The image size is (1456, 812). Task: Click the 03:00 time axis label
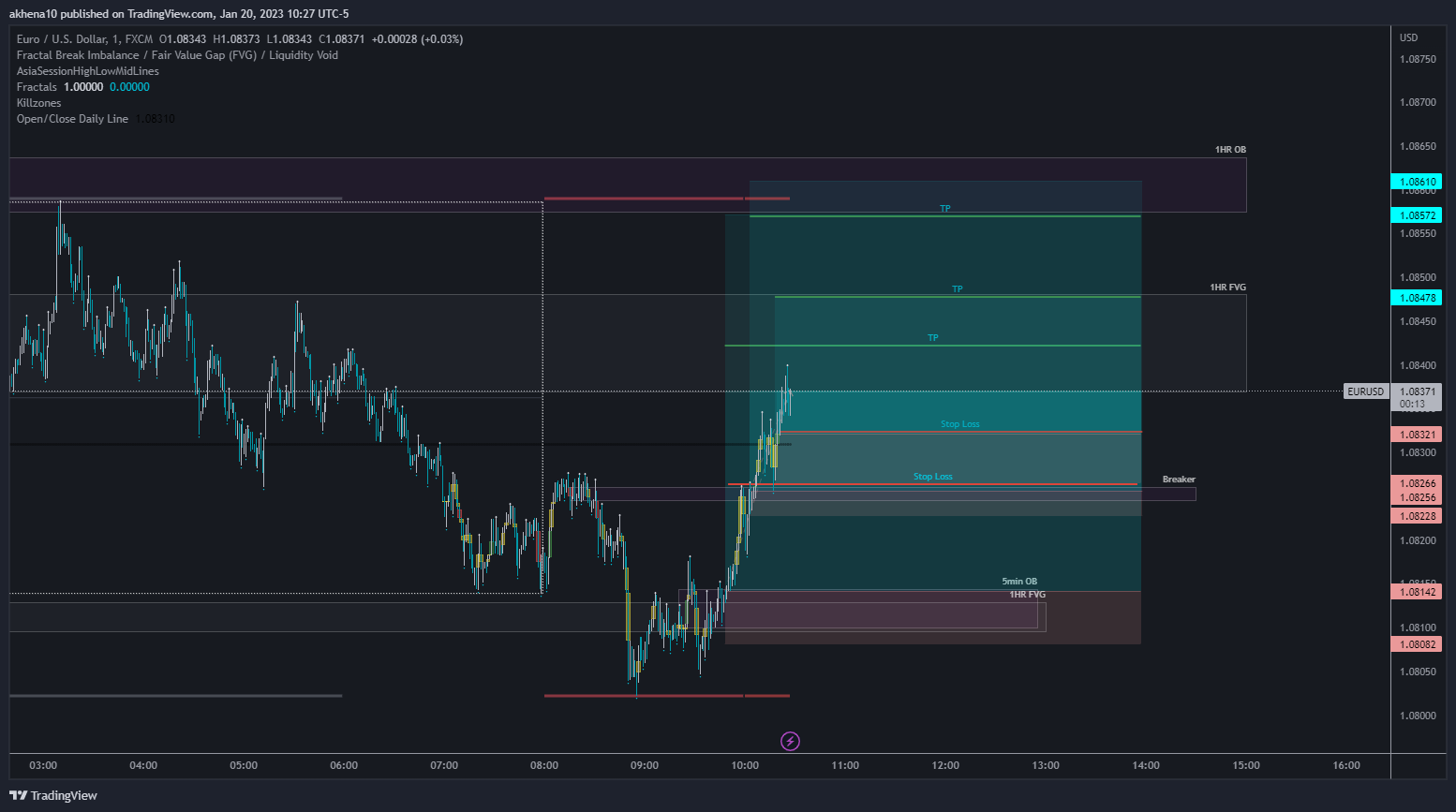[x=43, y=765]
